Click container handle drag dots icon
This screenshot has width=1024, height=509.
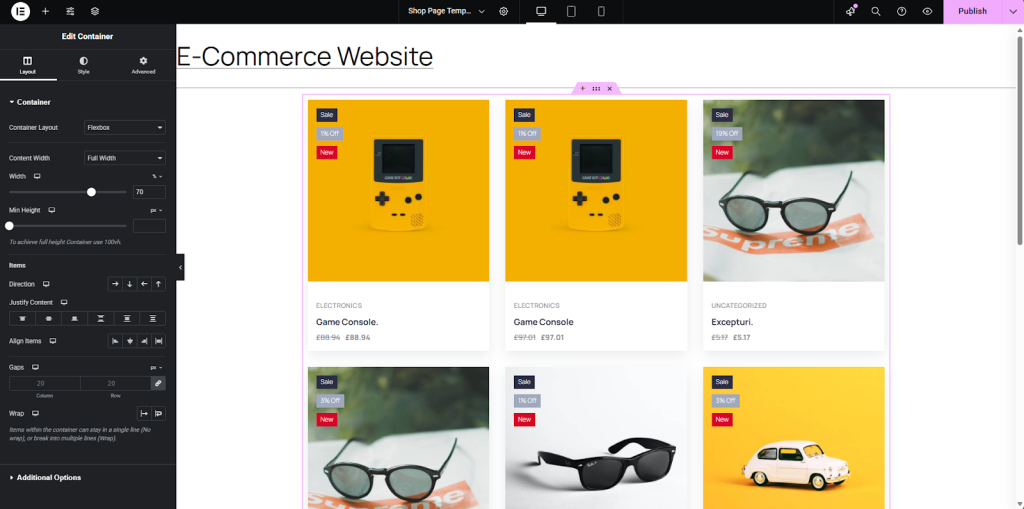[x=596, y=88]
